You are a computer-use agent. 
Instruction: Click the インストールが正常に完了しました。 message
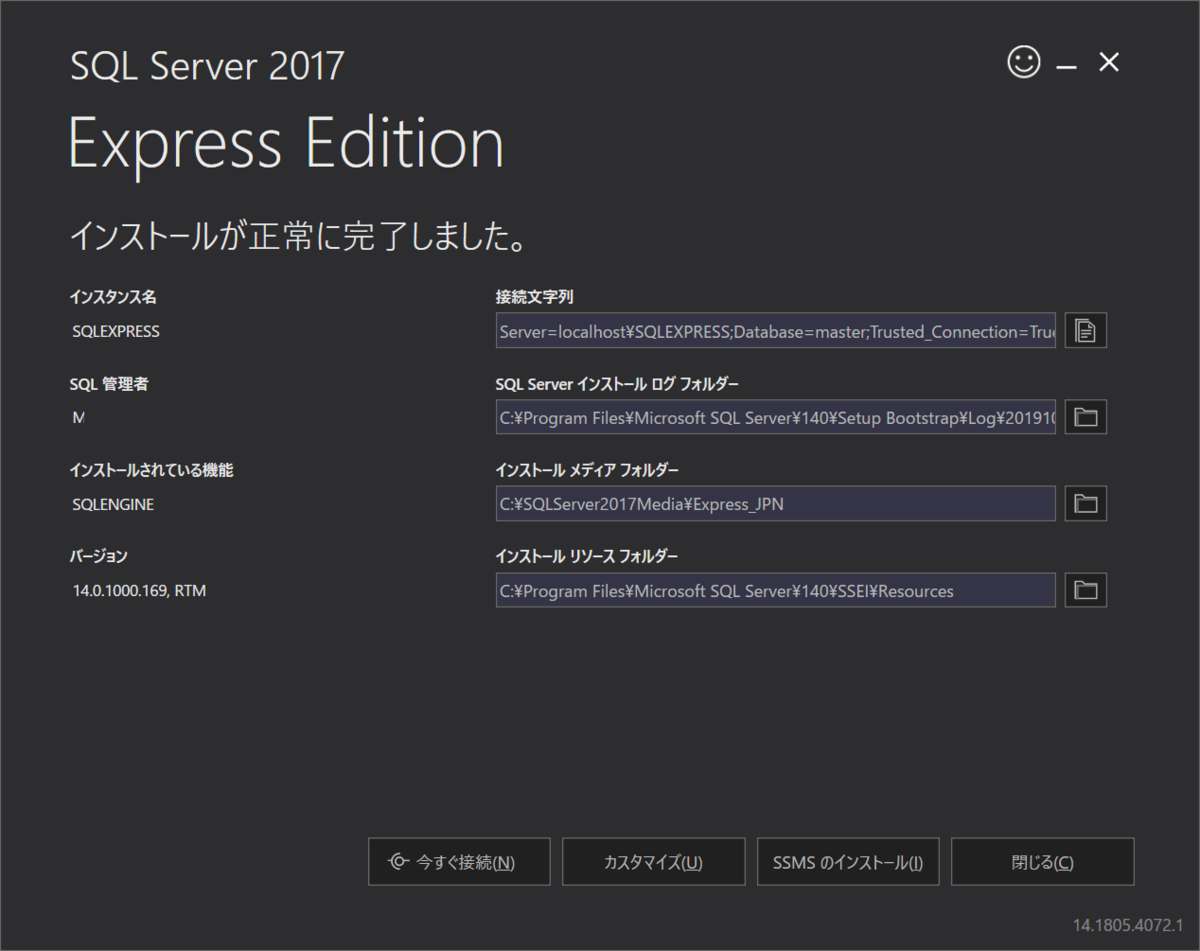(x=298, y=237)
